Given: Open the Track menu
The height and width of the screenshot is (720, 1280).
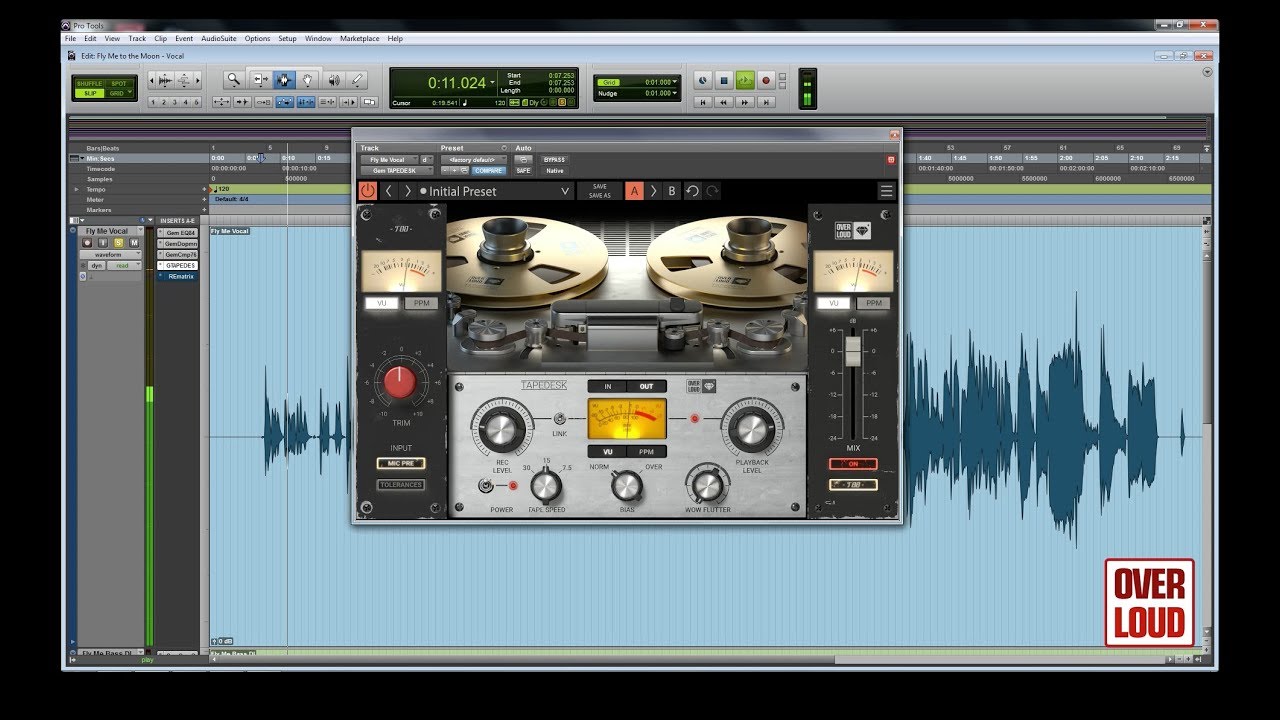Looking at the screenshot, I should tap(137, 39).
